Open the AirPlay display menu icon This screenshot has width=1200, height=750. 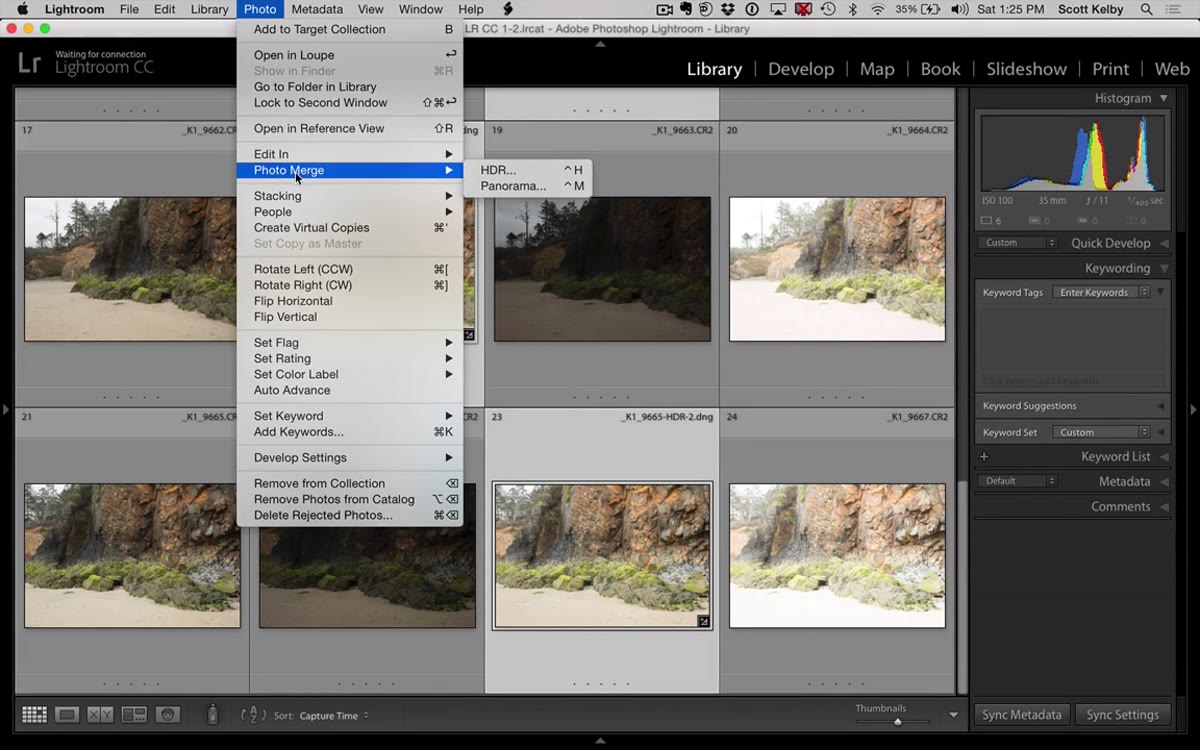click(777, 9)
